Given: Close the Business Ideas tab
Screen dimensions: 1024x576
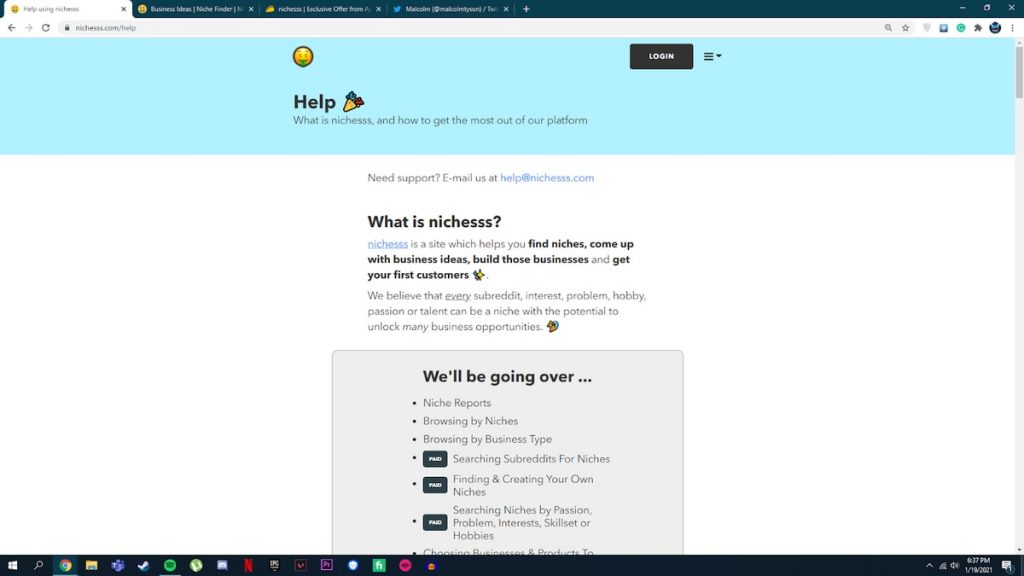Looking at the screenshot, I should 251,9.
